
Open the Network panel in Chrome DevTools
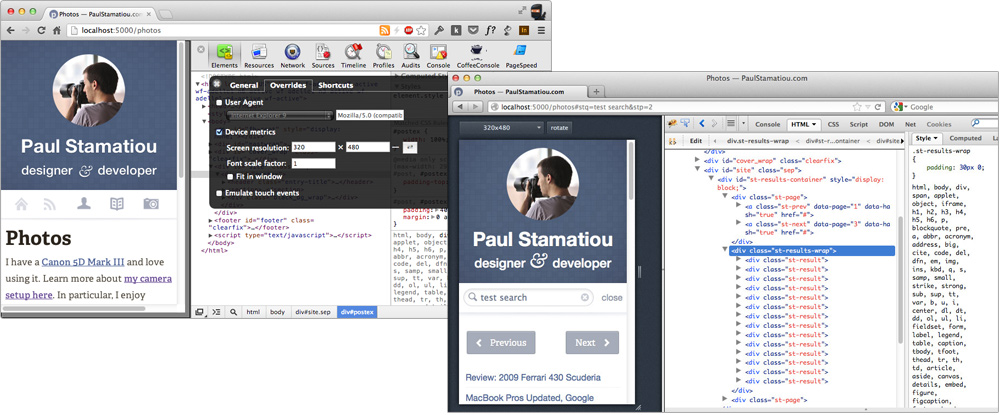coord(293,56)
